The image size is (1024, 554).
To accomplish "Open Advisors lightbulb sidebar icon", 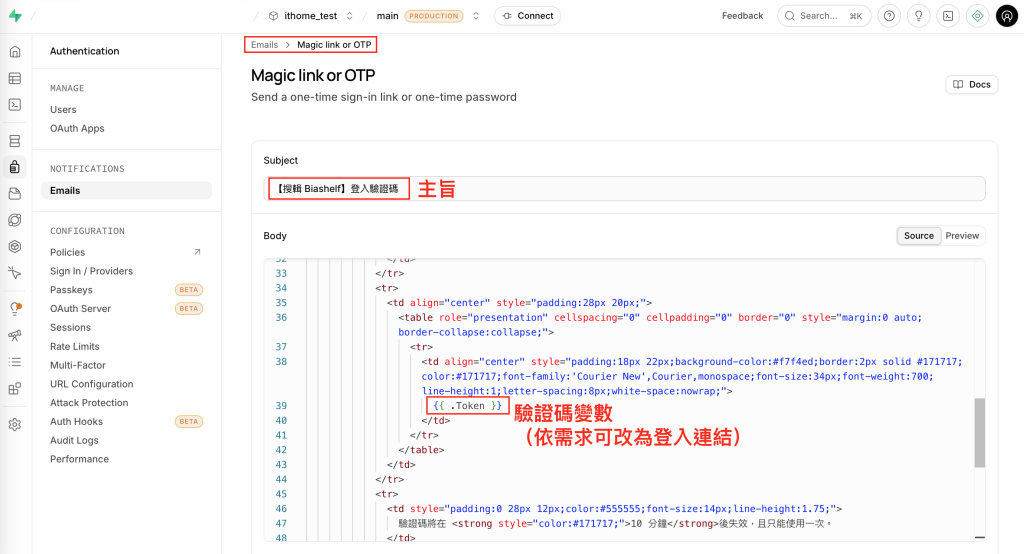I will coord(15,309).
